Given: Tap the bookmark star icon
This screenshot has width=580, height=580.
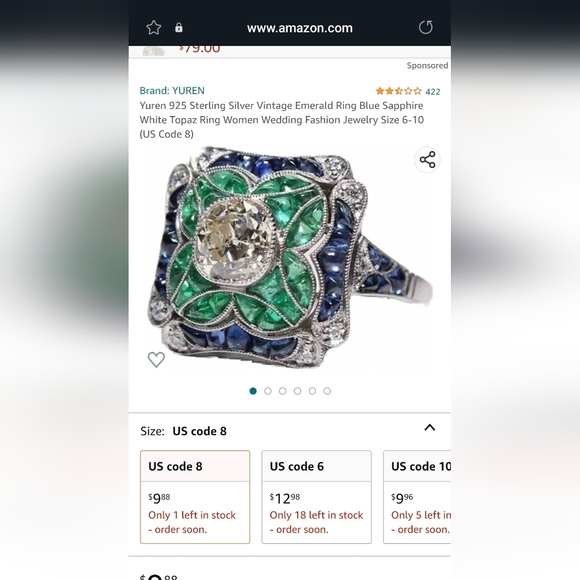Looking at the screenshot, I should pos(154,28).
